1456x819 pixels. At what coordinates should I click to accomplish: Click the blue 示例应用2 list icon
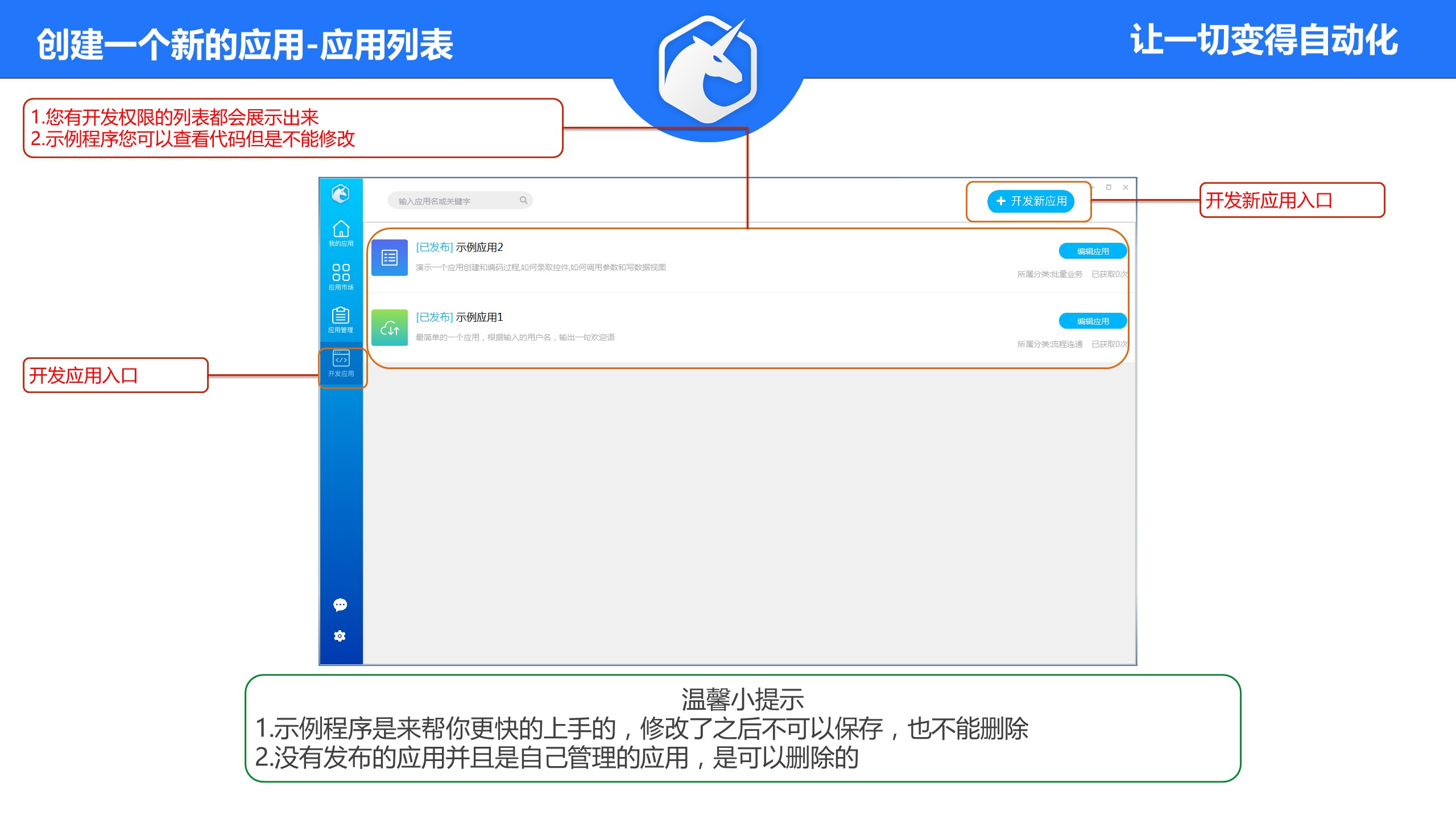390,258
